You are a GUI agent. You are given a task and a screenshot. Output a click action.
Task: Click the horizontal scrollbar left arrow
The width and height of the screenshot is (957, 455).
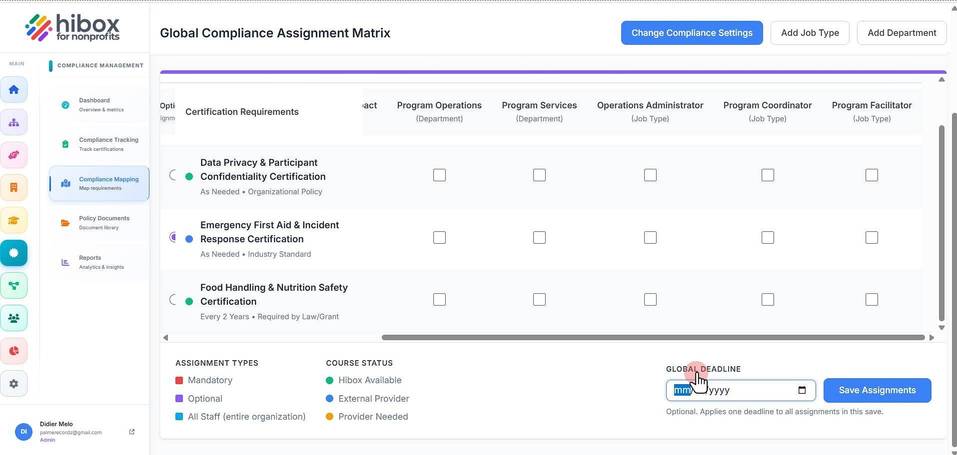165,337
